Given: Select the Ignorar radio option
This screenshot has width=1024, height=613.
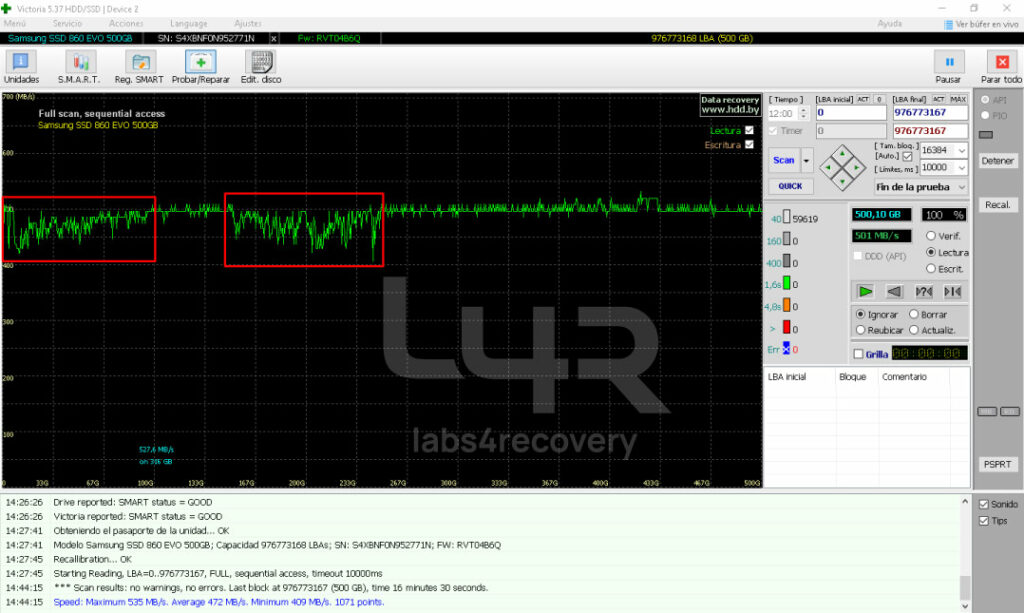Looking at the screenshot, I should [860, 314].
